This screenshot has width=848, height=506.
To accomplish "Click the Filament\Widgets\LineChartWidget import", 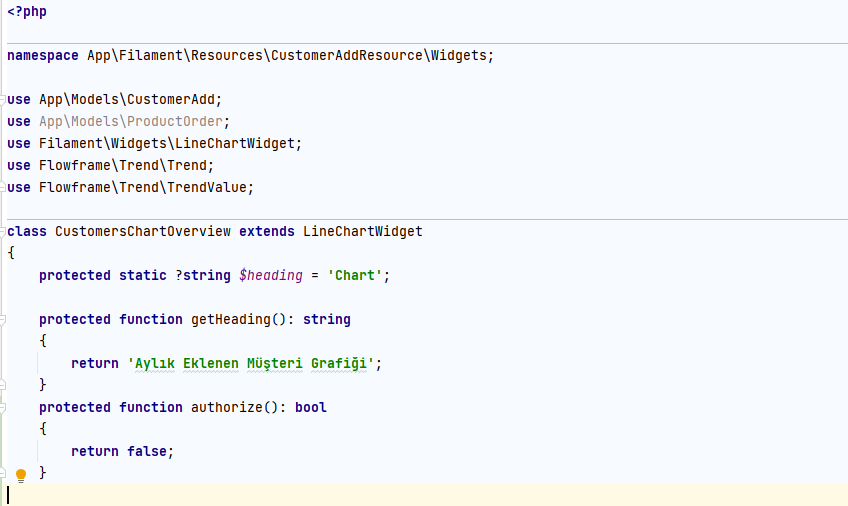I will coord(167,143).
